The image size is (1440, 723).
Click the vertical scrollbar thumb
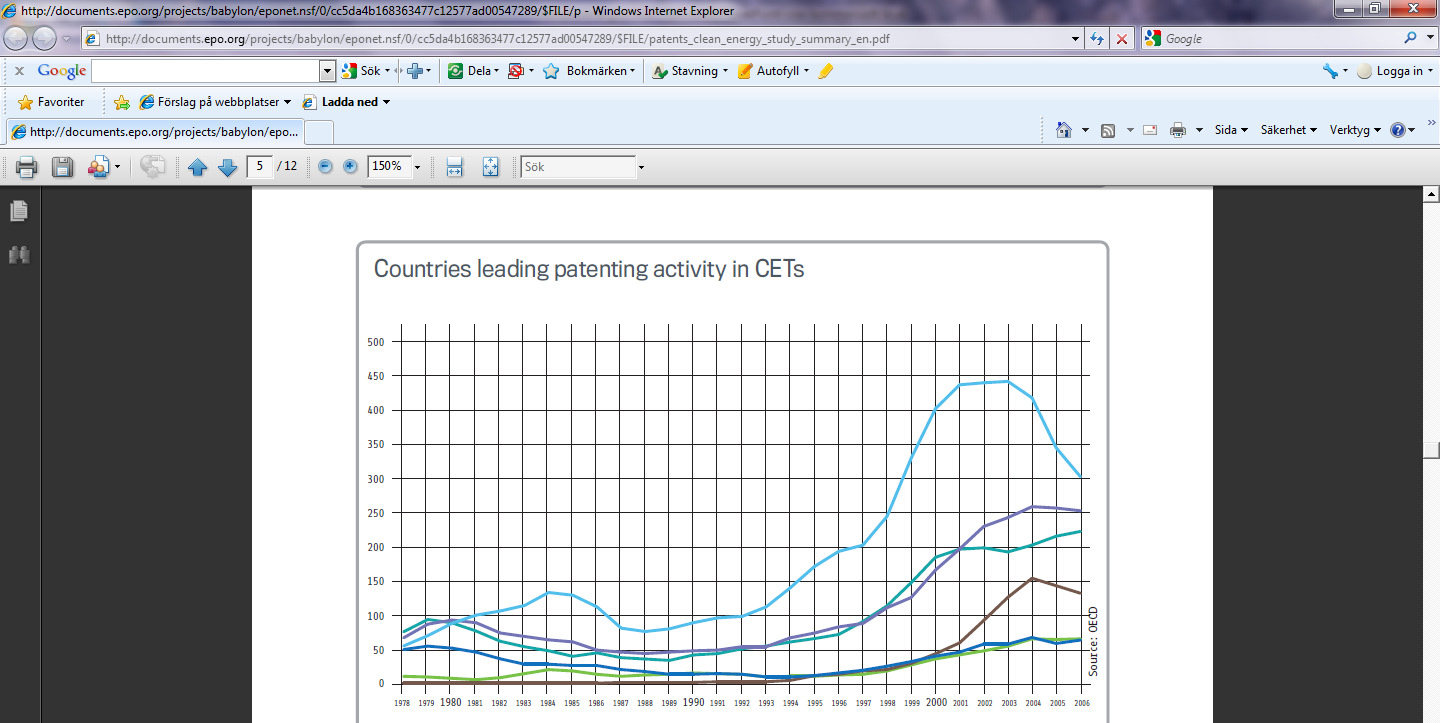tap(1431, 450)
